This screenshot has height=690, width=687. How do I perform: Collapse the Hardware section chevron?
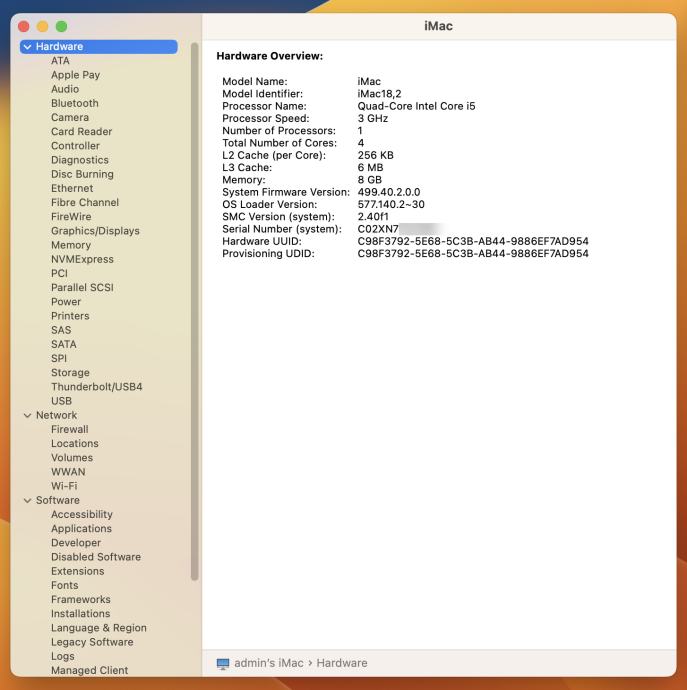[x=27, y=47]
